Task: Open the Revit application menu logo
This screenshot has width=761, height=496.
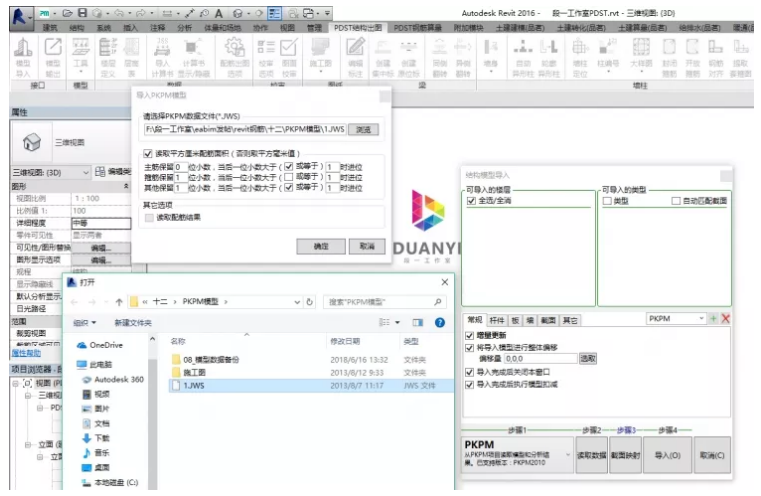Action: [x=19, y=16]
